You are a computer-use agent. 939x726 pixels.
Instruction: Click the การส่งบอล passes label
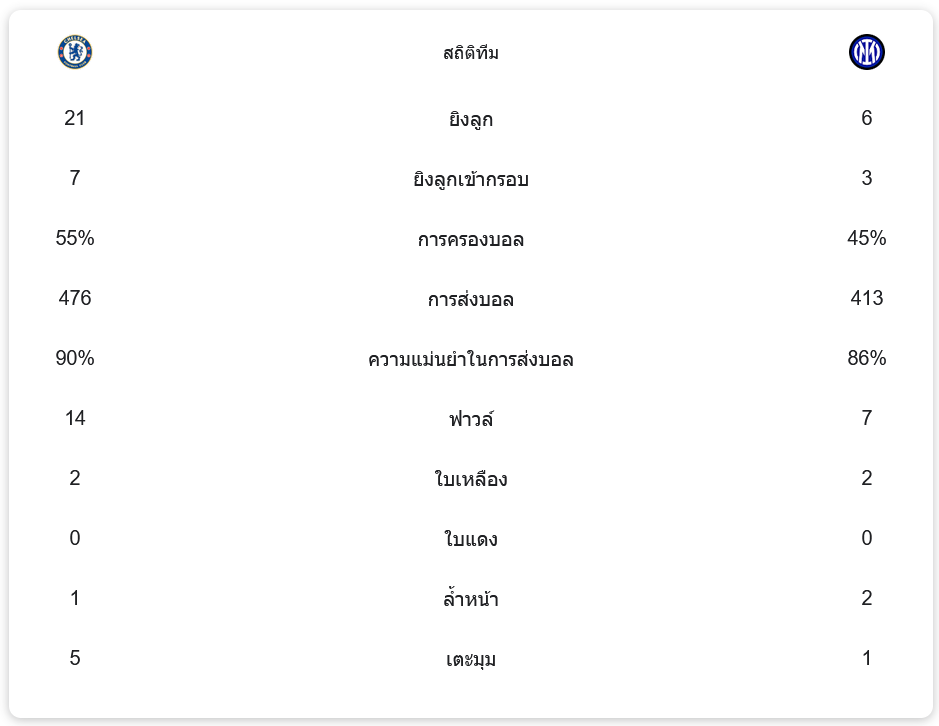pos(471,298)
